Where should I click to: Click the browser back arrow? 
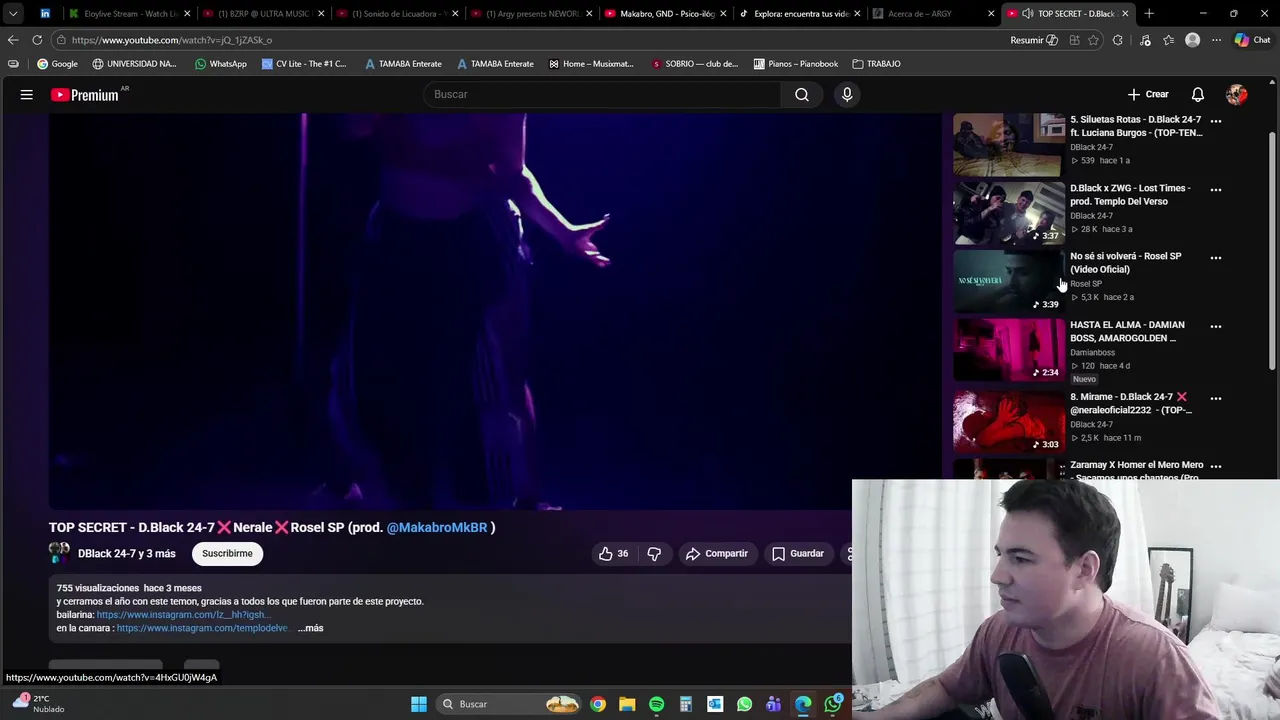tap(13, 40)
